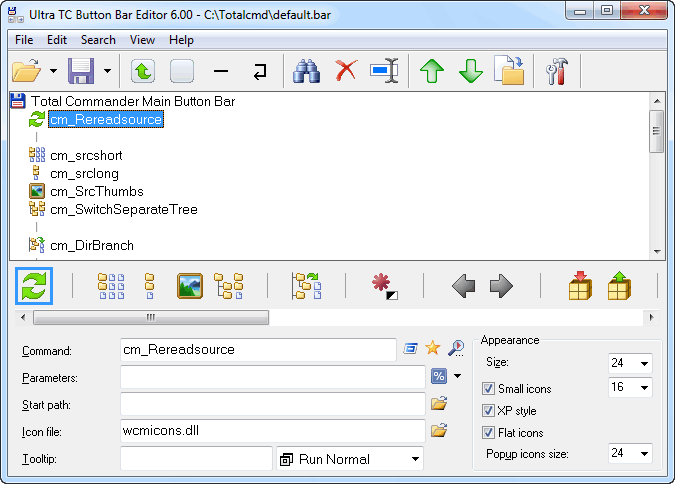Click the pack box with red arrow
The width and height of the screenshot is (675, 484).
(580, 285)
